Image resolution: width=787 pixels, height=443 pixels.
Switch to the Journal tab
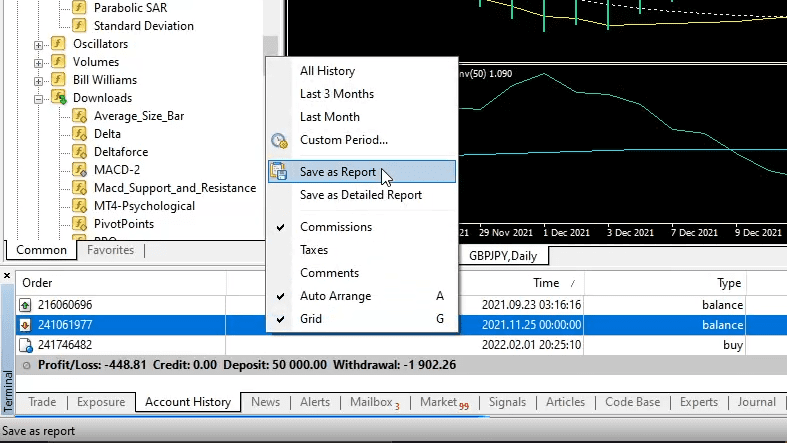(x=756, y=402)
